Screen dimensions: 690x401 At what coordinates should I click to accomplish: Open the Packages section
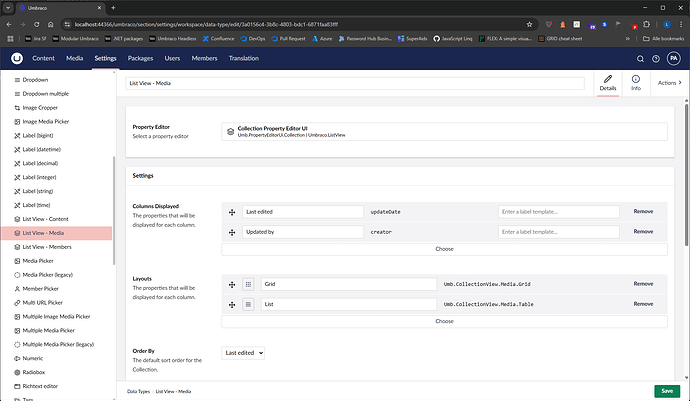140,58
